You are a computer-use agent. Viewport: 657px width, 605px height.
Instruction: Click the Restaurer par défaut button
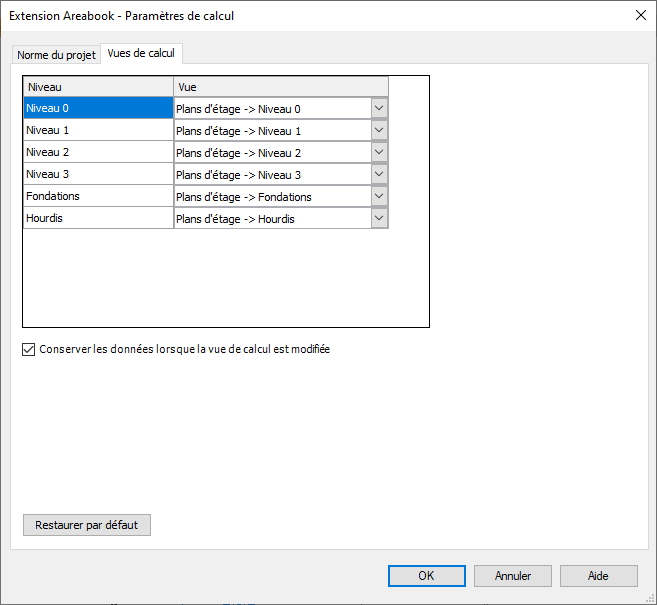pyautogui.click(x=87, y=525)
